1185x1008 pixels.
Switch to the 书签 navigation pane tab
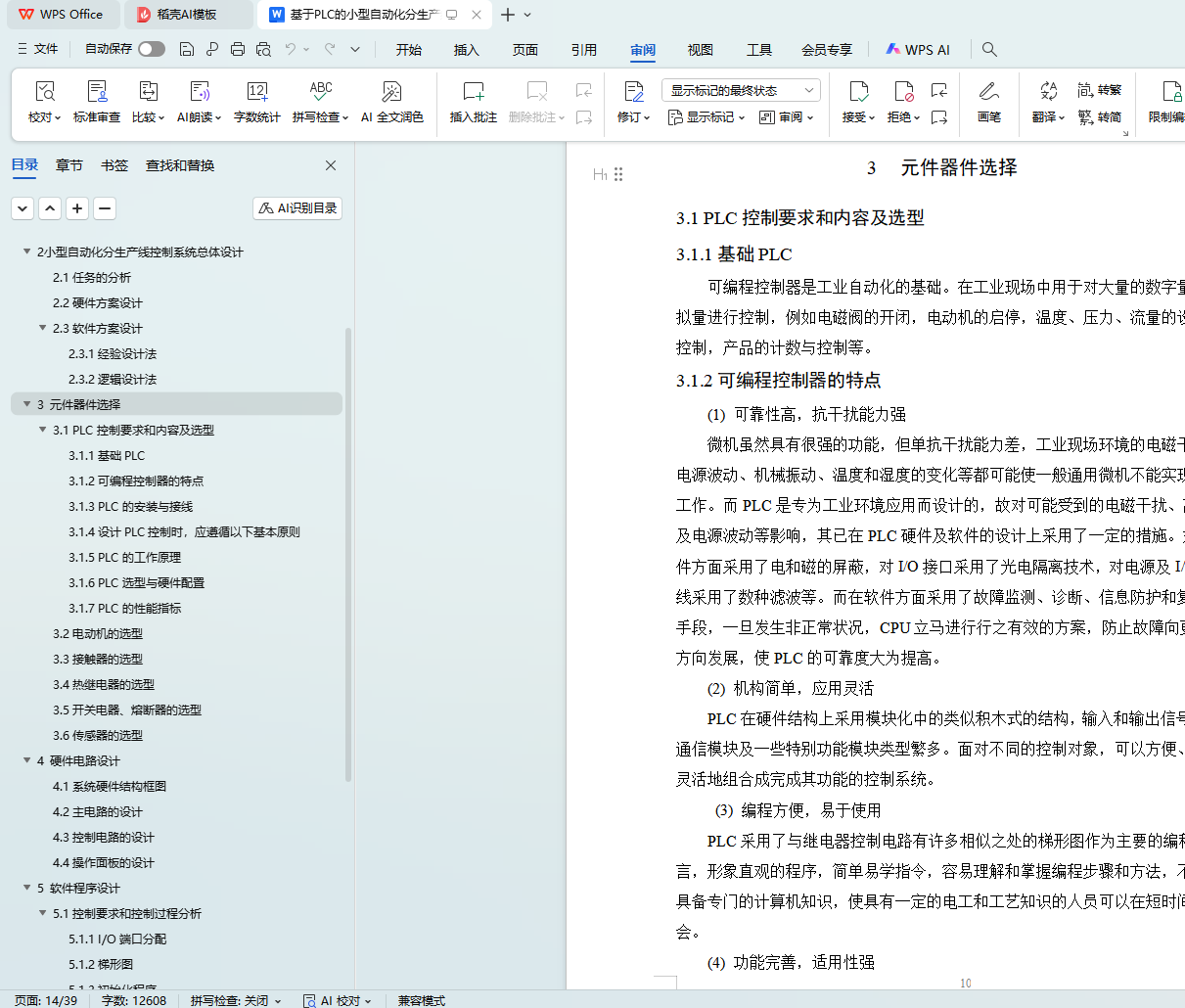pos(114,165)
